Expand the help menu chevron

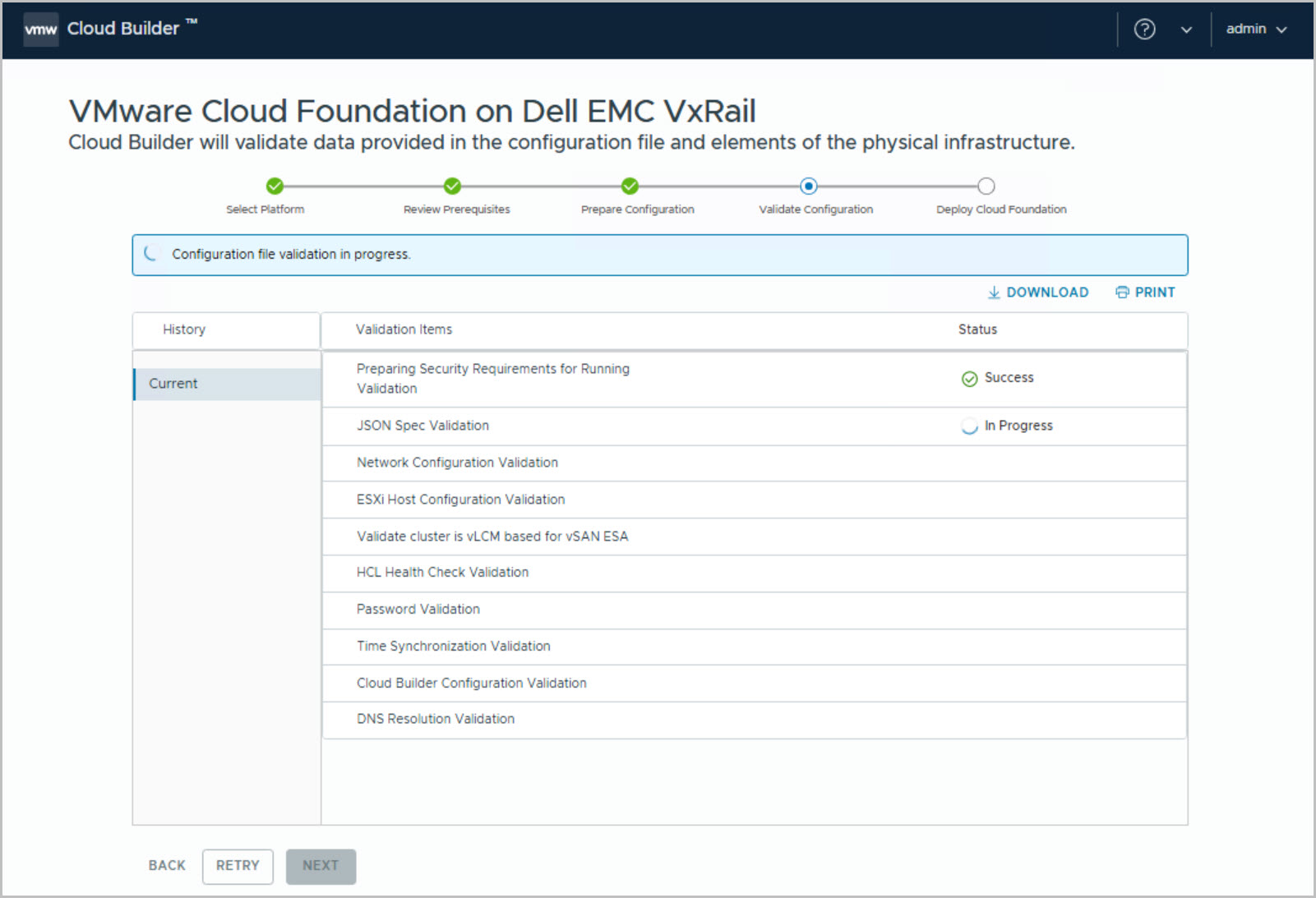point(1186,30)
